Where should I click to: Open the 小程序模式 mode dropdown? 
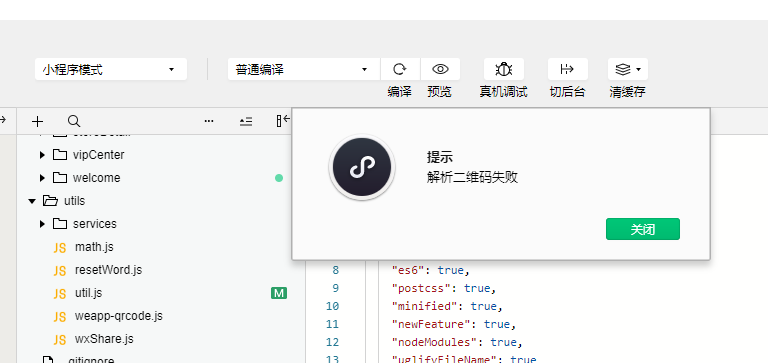pyautogui.click(x=111, y=69)
